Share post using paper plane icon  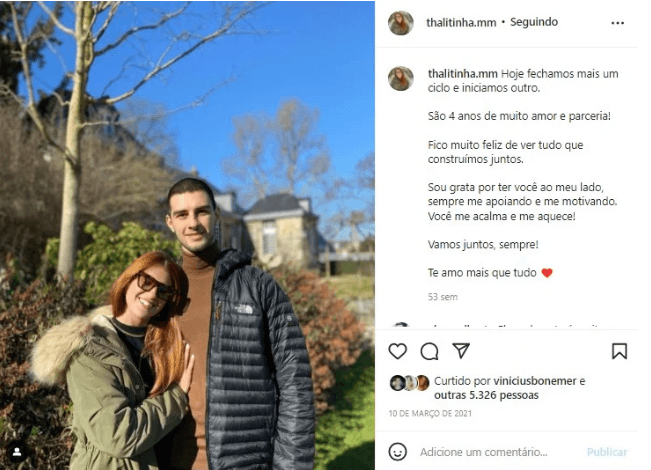pos(461,351)
